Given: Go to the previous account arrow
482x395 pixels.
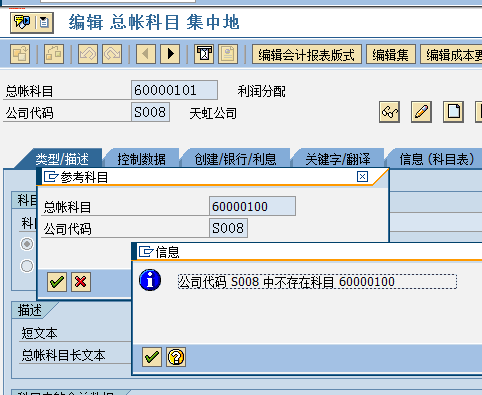Looking at the screenshot, I should click(x=146, y=54).
